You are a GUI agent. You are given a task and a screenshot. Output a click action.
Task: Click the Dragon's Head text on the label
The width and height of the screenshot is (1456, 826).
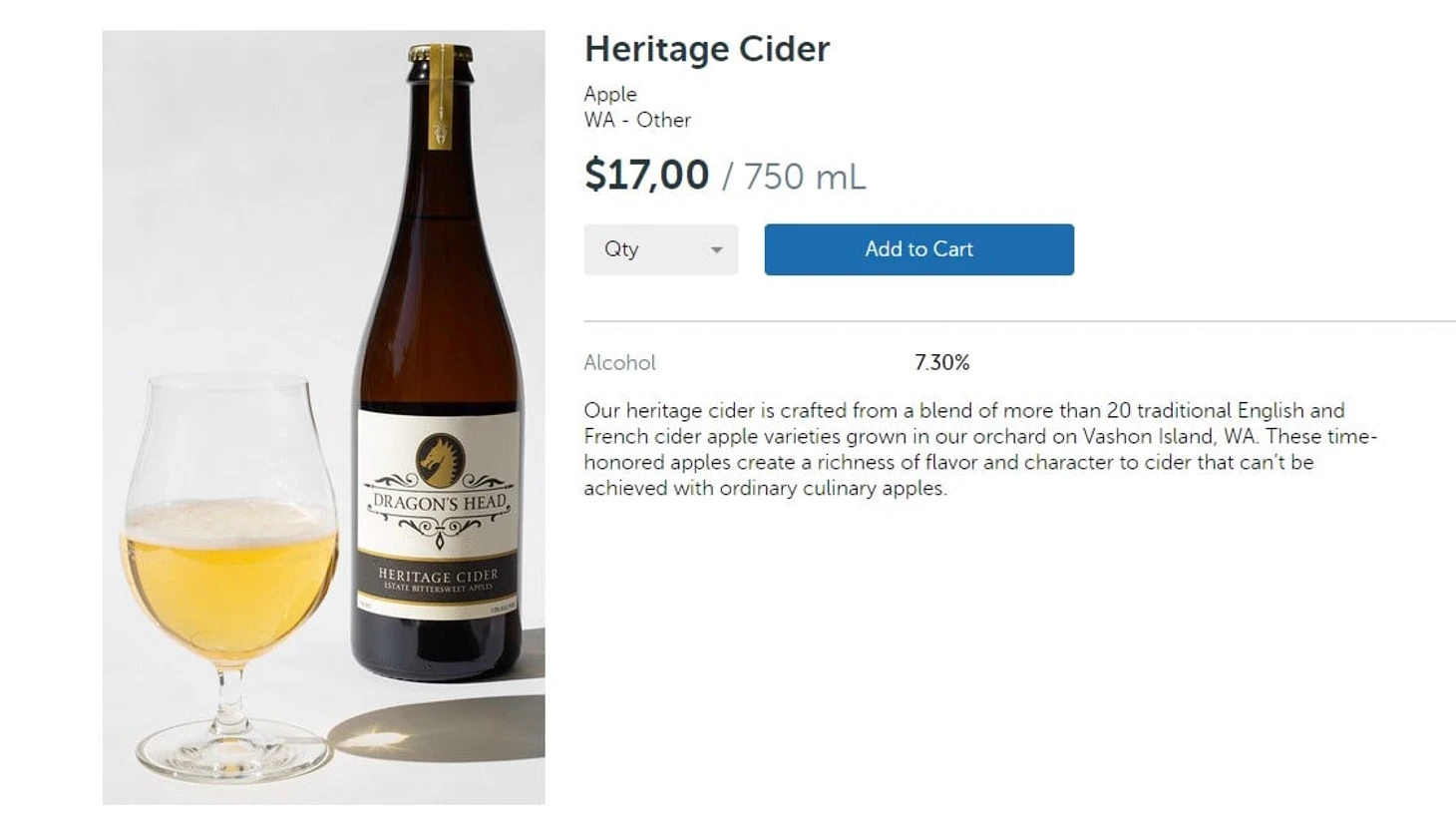pyautogui.click(x=440, y=503)
